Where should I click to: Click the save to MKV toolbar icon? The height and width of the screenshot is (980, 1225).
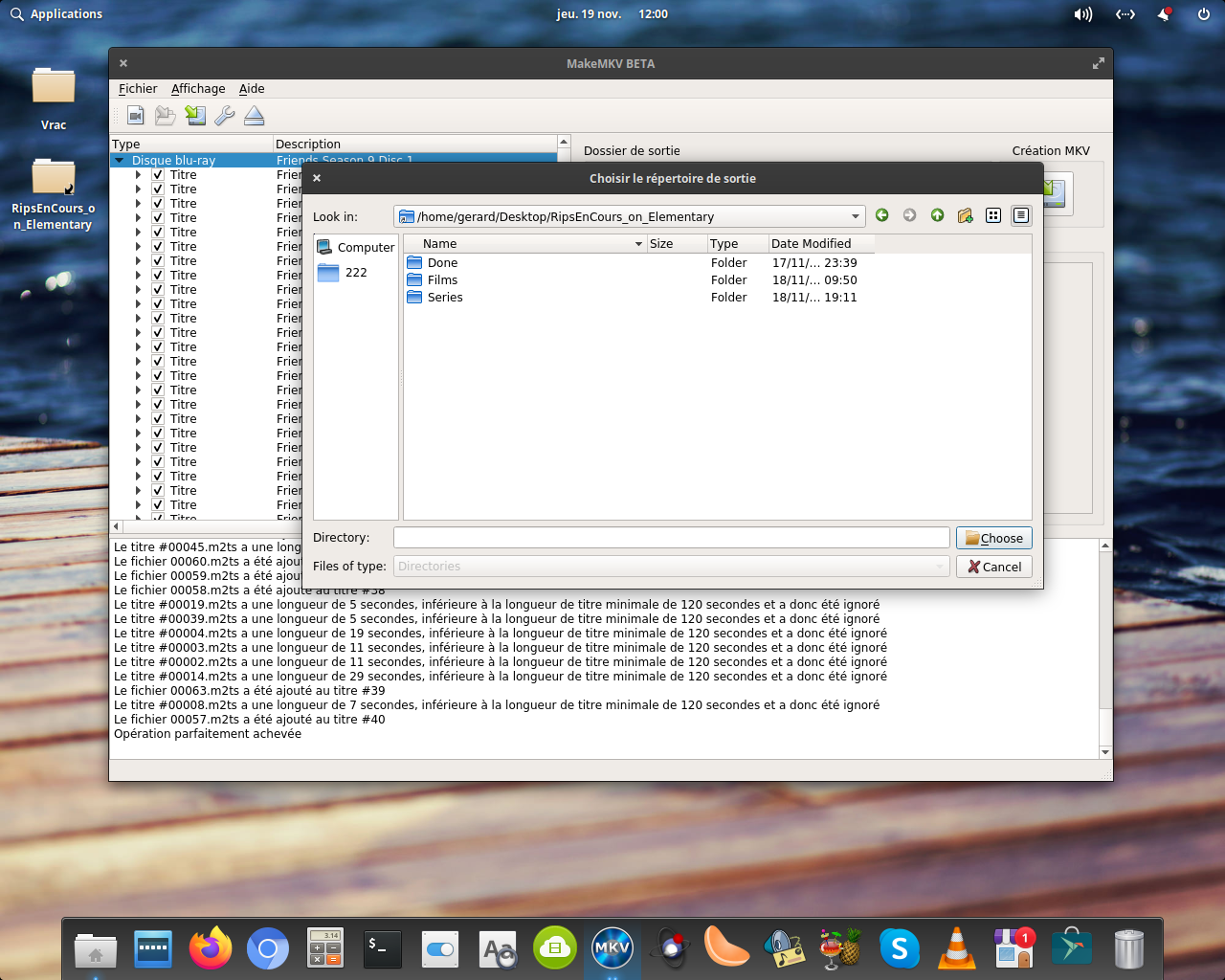pos(195,116)
